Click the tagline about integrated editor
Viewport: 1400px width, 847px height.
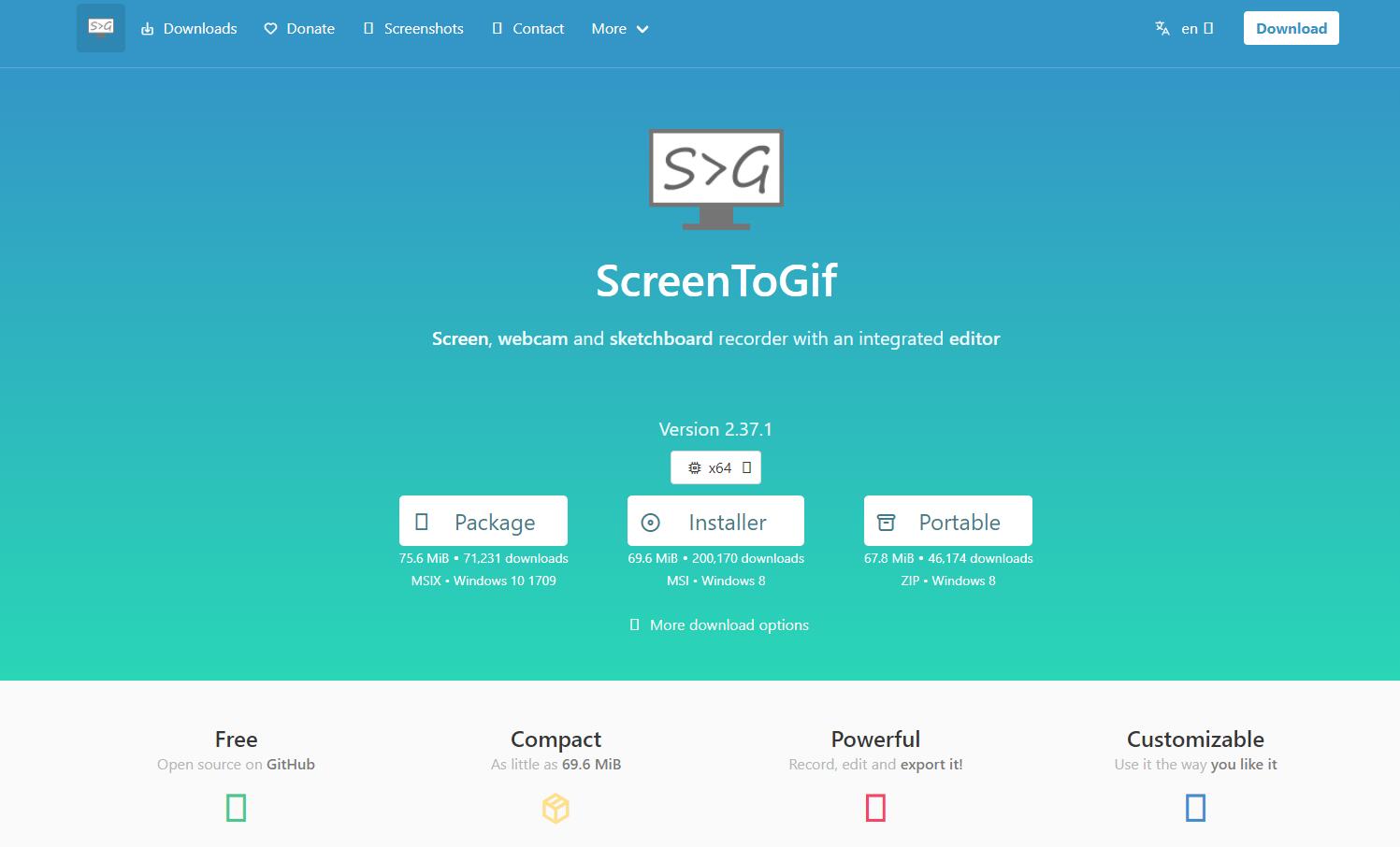[715, 338]
